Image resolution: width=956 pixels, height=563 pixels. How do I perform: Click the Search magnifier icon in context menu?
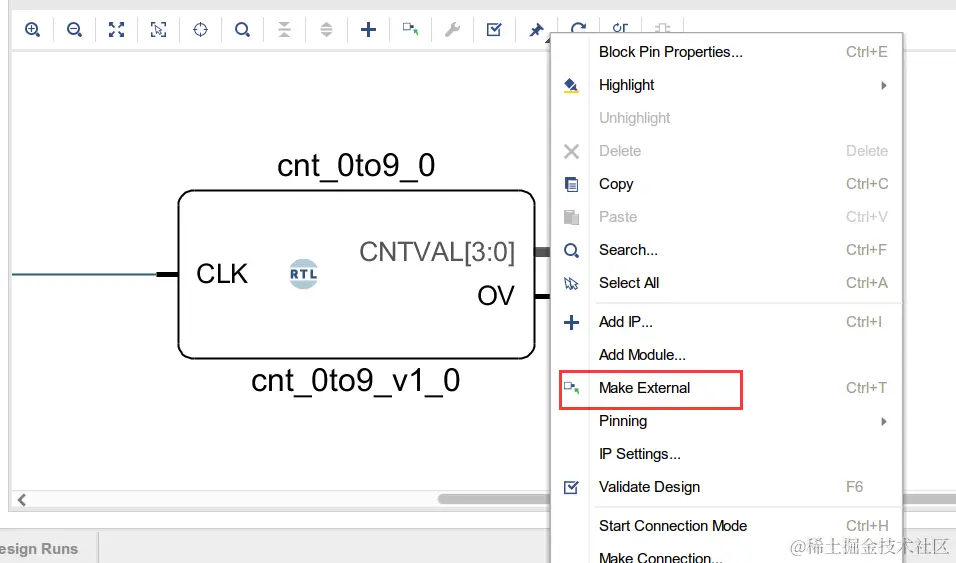point(571,250)
